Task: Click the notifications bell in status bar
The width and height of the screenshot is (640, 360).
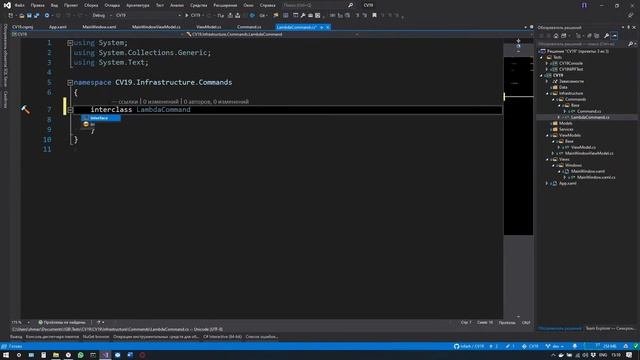Action: coord(575,347)
